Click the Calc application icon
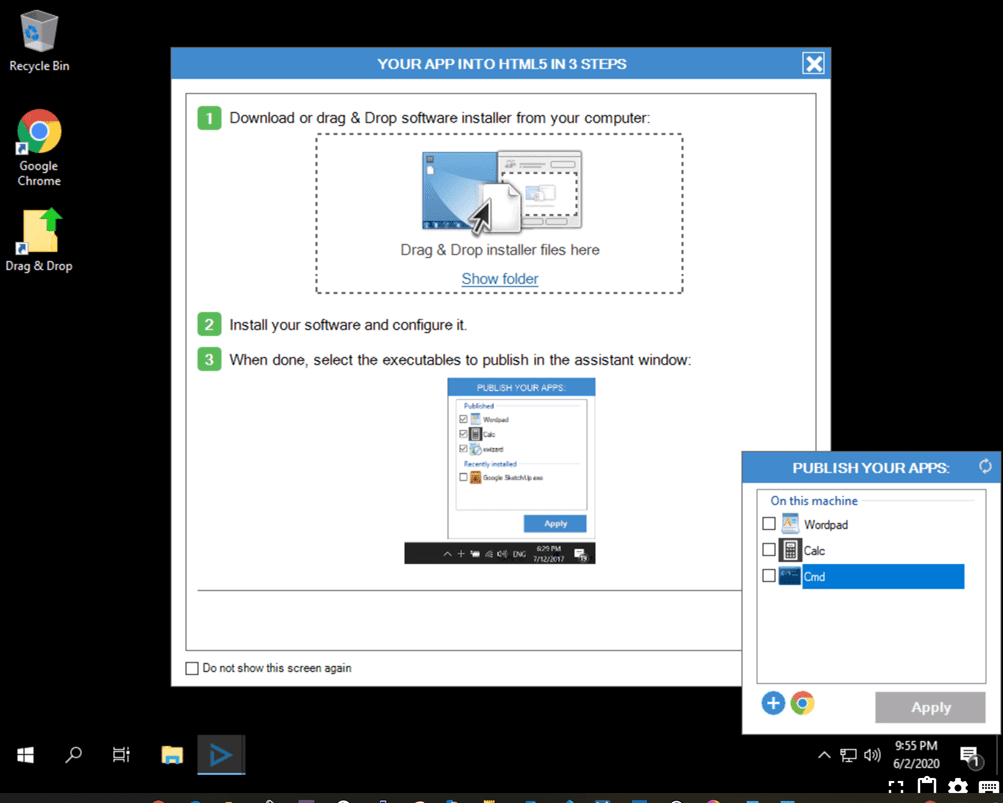 point(790,550)
